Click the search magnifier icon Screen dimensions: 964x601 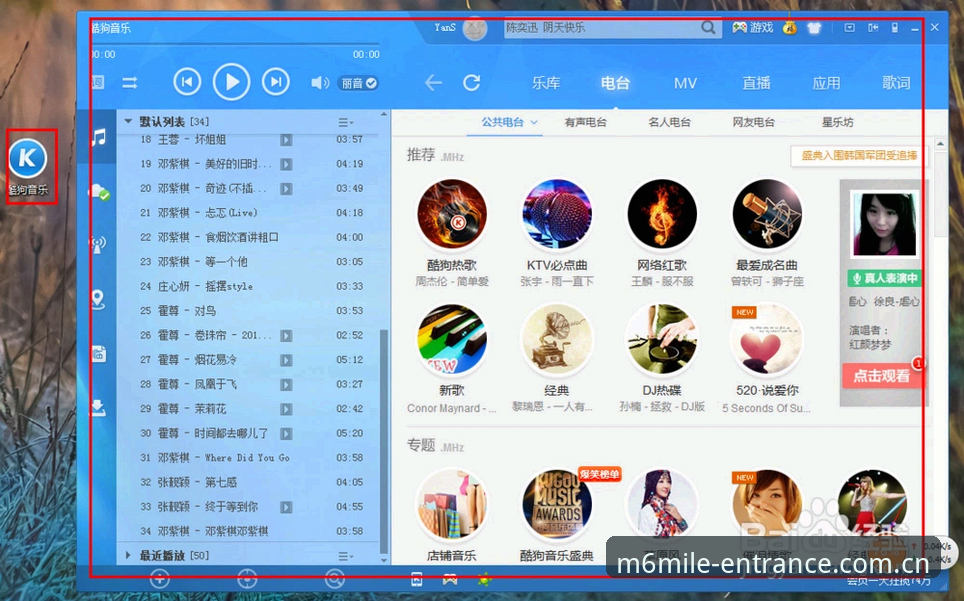[708, 28]
